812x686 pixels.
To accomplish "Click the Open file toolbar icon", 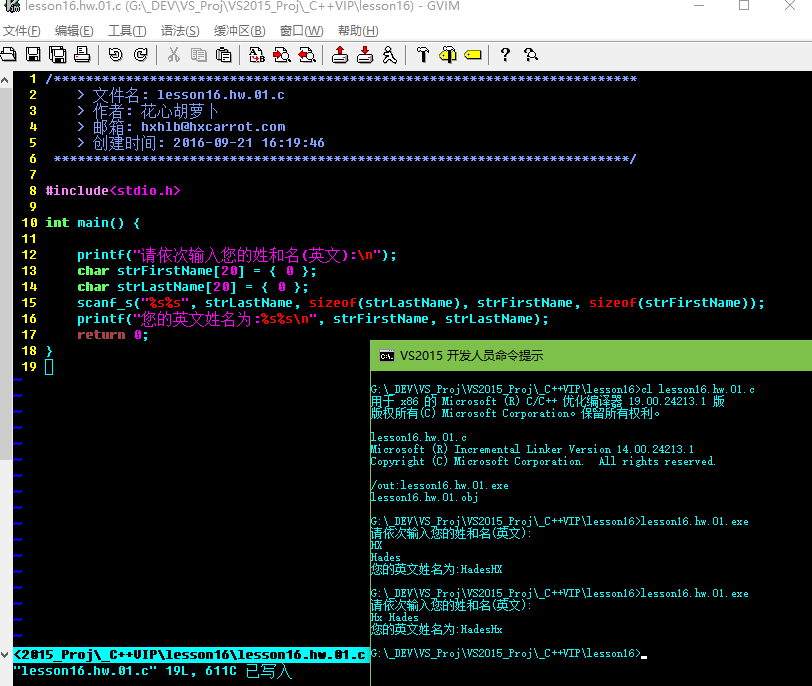I will click(9, 54).
